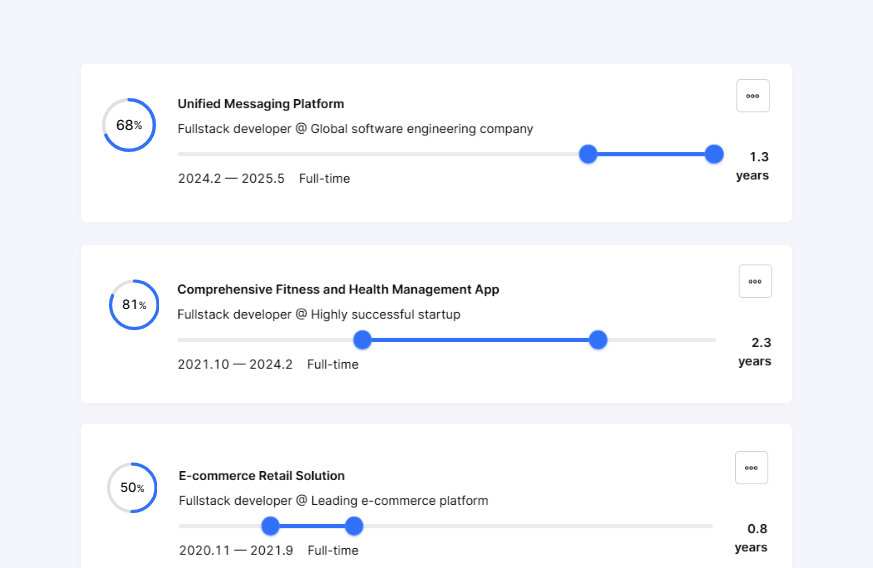Open more options for Unified Messaging Platform
Screen dimensions: 873x568
pos(753,96)
